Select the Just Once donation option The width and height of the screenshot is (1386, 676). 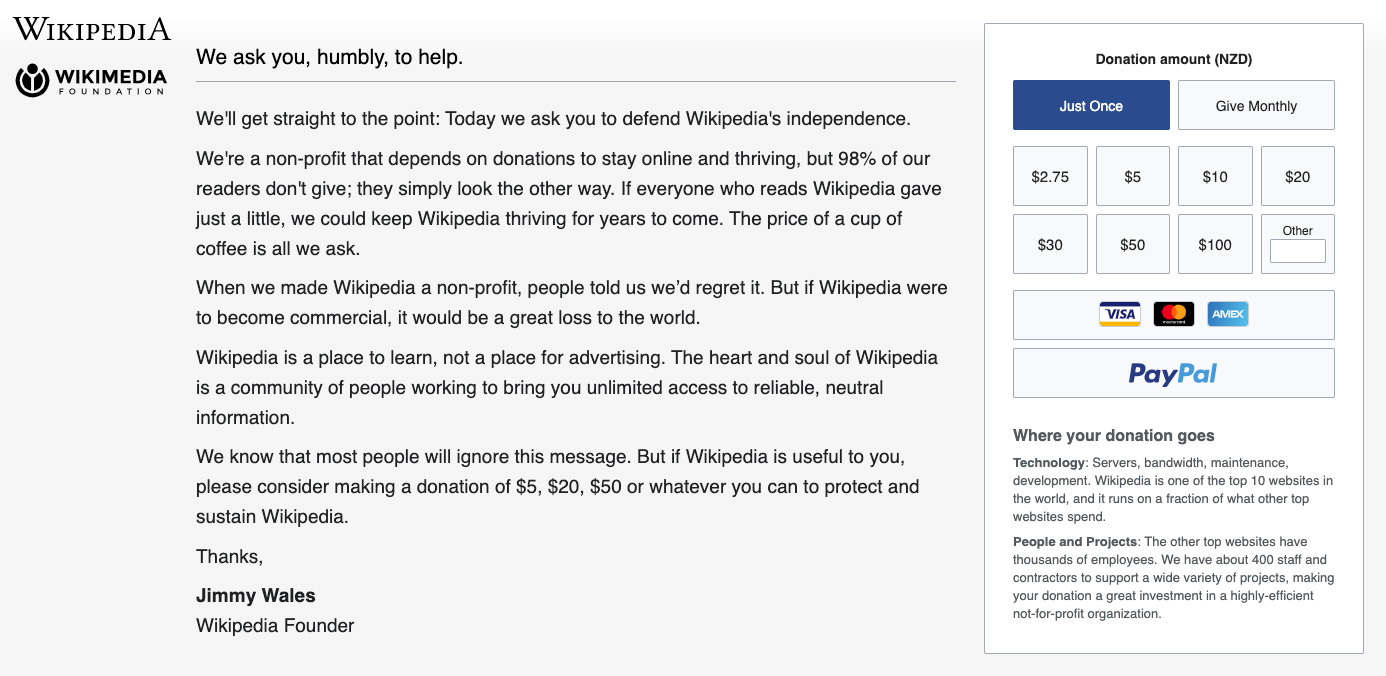[1091, 104]
